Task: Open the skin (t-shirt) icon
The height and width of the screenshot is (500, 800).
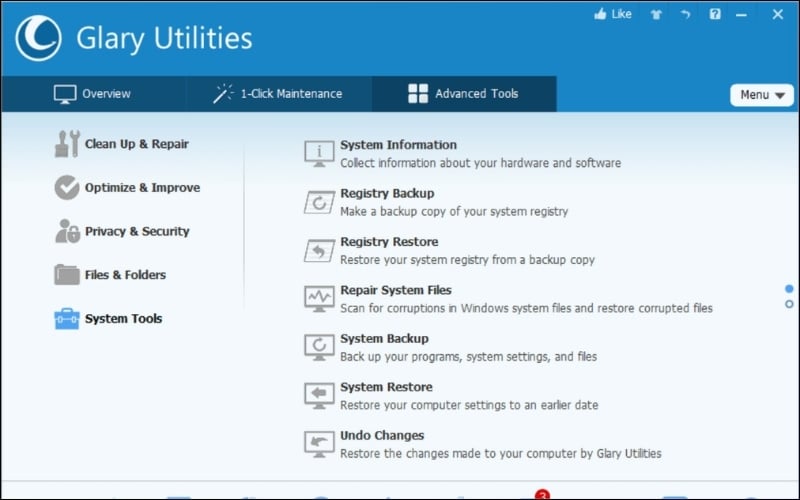Action: tap(656, 14)
